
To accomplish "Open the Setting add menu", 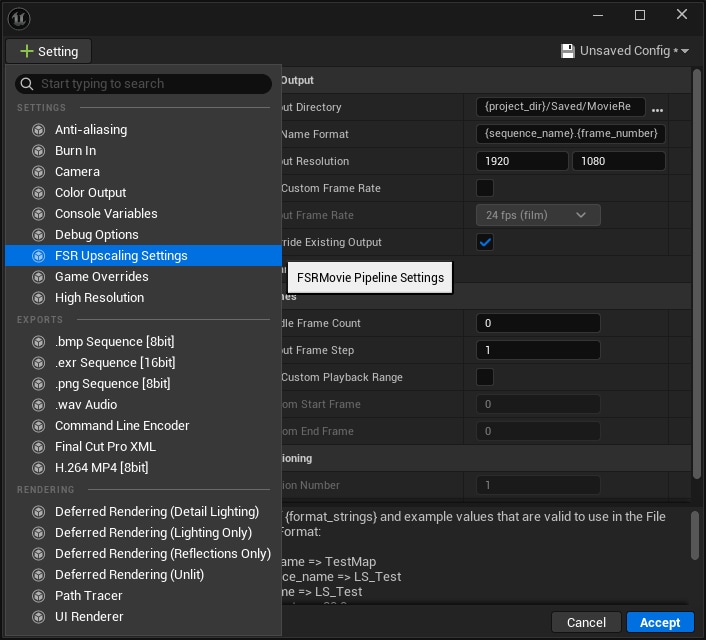I will point(48,51).
